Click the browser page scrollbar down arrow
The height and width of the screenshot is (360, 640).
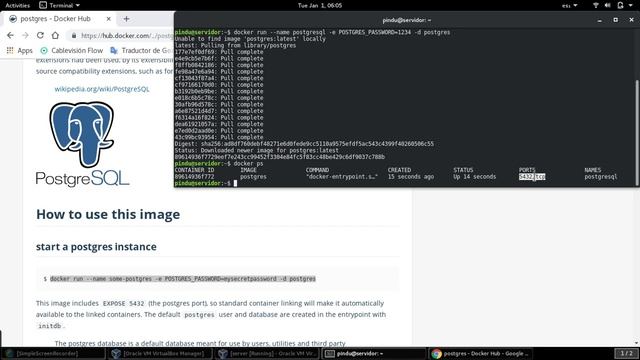pos(637,343)
